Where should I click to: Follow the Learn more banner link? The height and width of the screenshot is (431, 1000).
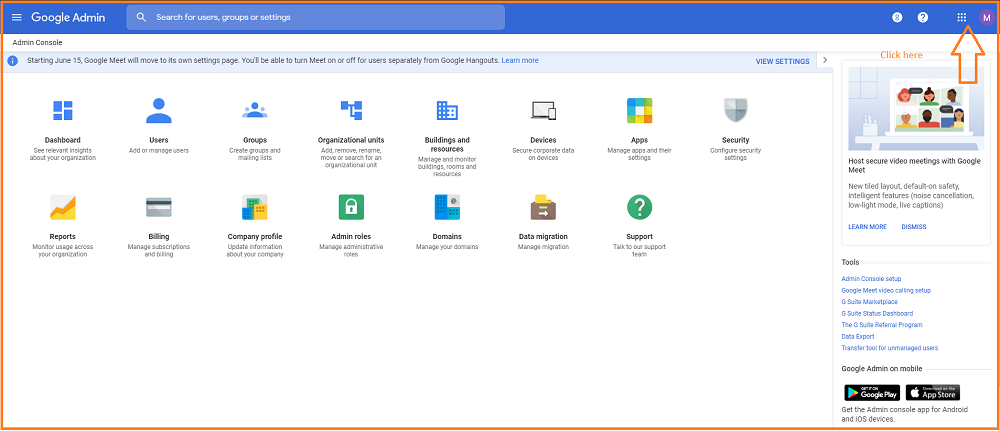tap(520, 61)
